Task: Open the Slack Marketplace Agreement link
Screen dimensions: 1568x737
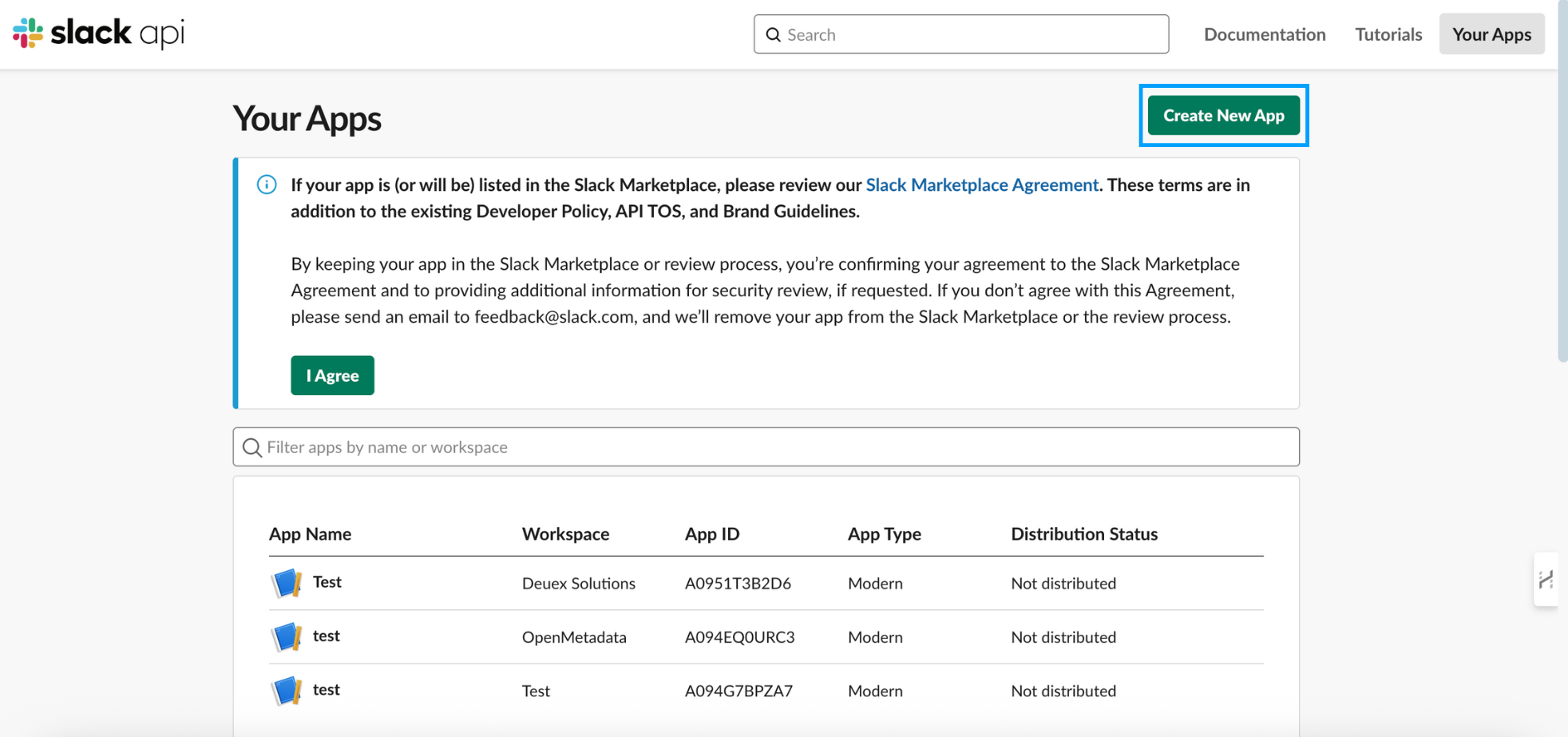Action: (x=981, y=184)
